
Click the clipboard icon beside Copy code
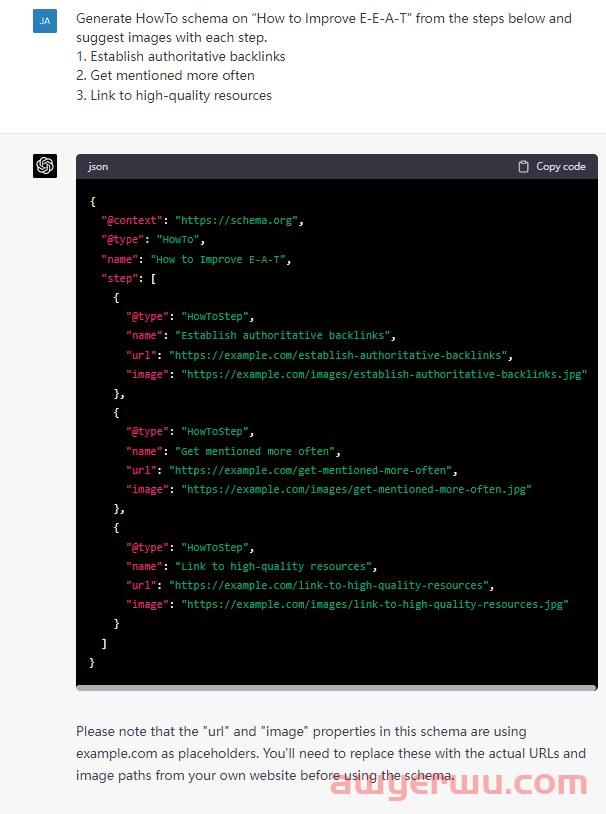tap(523, 167)
